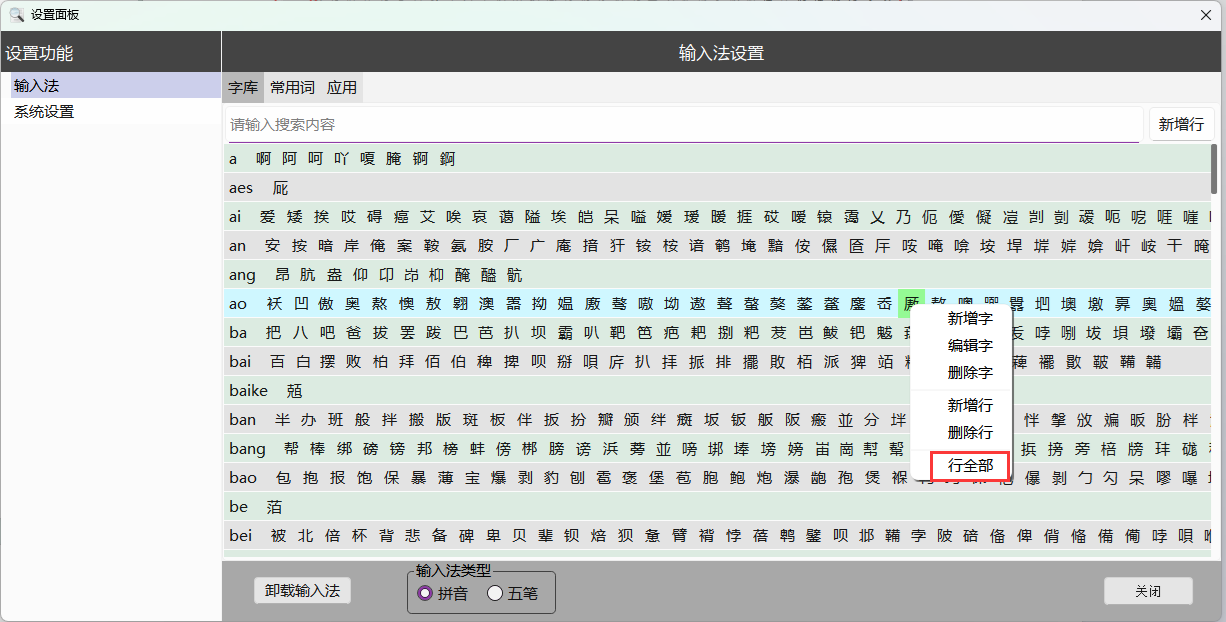Click the 'aes' pinyin row label
The height and width of the screenshot is (622, 1226).
pos(241,188)
